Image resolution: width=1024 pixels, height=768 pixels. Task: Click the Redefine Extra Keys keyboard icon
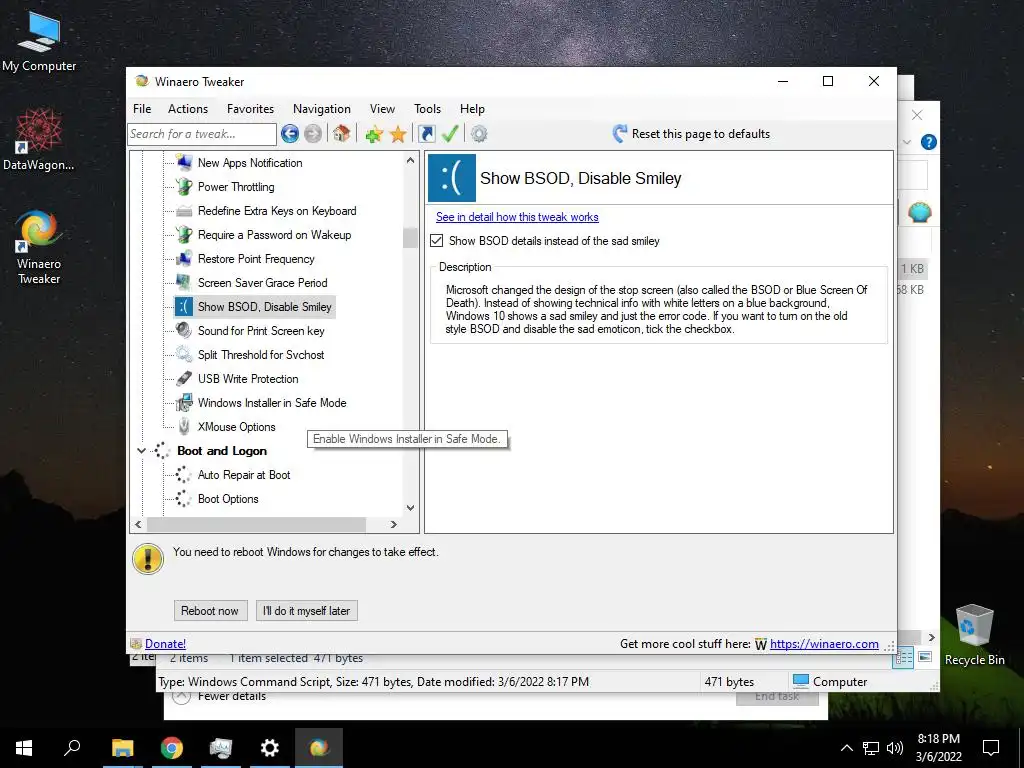pyautogui.click(x=184, y=210)
